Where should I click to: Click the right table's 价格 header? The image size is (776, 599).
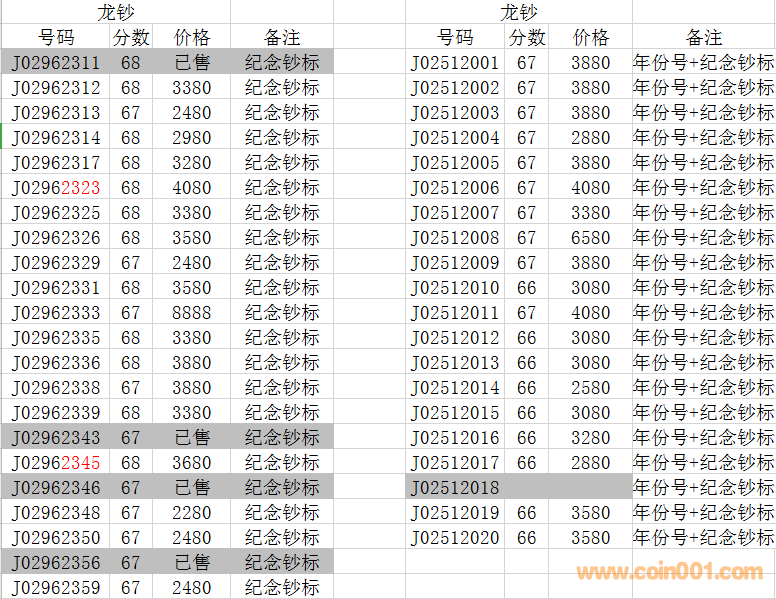pos(590,37)
